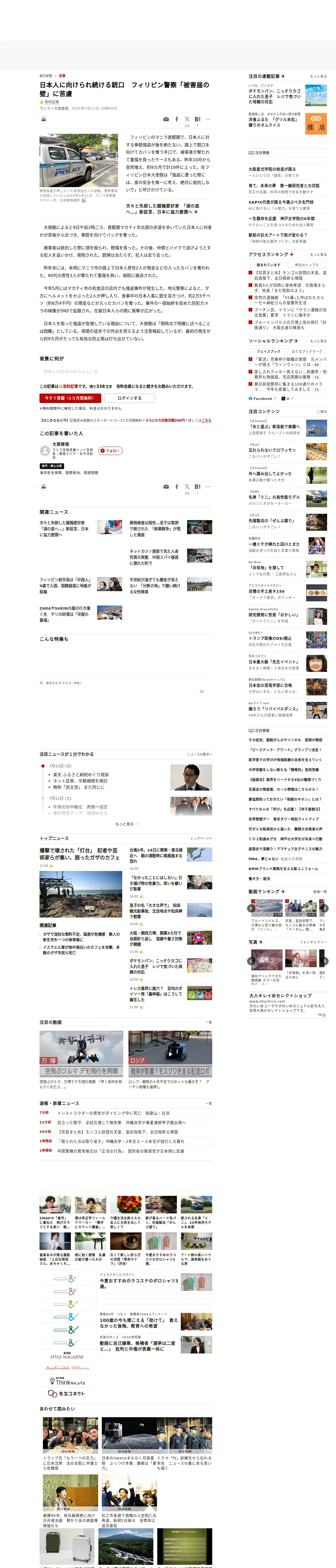Open the 先生コネクト logo
The width and height of the screenshot is (336, 1568).
coord(66,1394)
